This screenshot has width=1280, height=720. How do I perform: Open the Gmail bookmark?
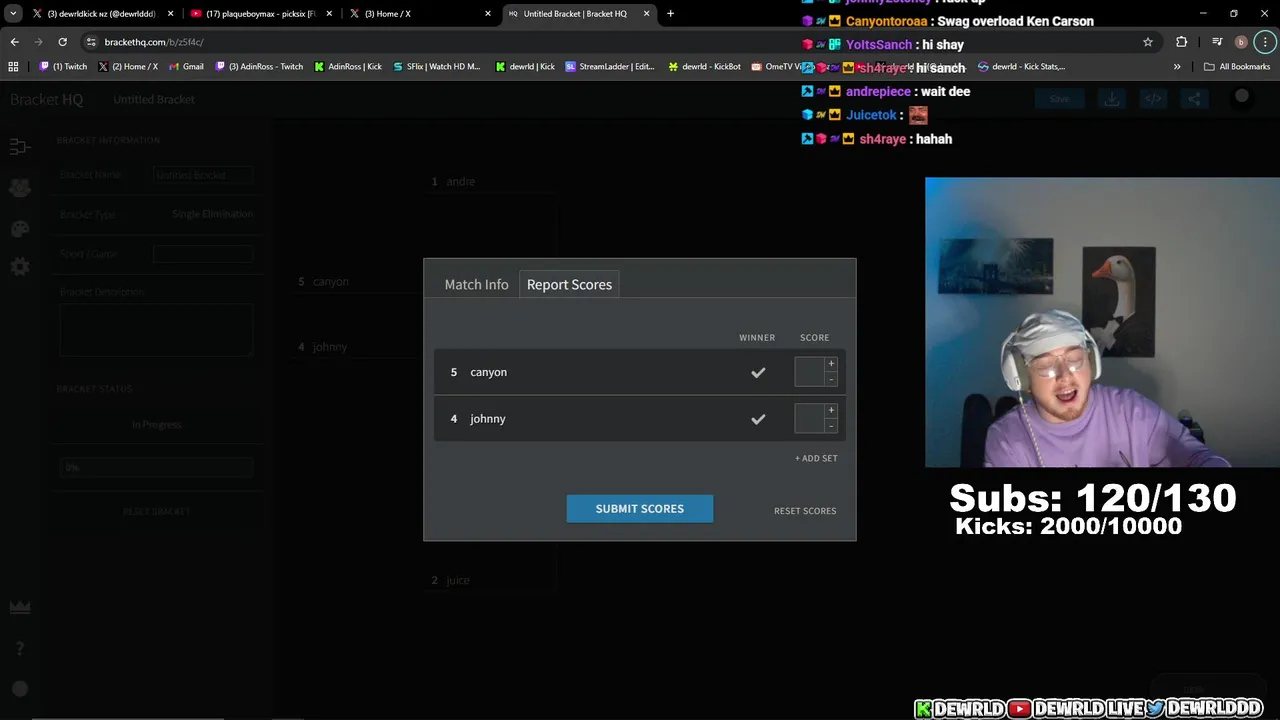[x=186, y=67]
